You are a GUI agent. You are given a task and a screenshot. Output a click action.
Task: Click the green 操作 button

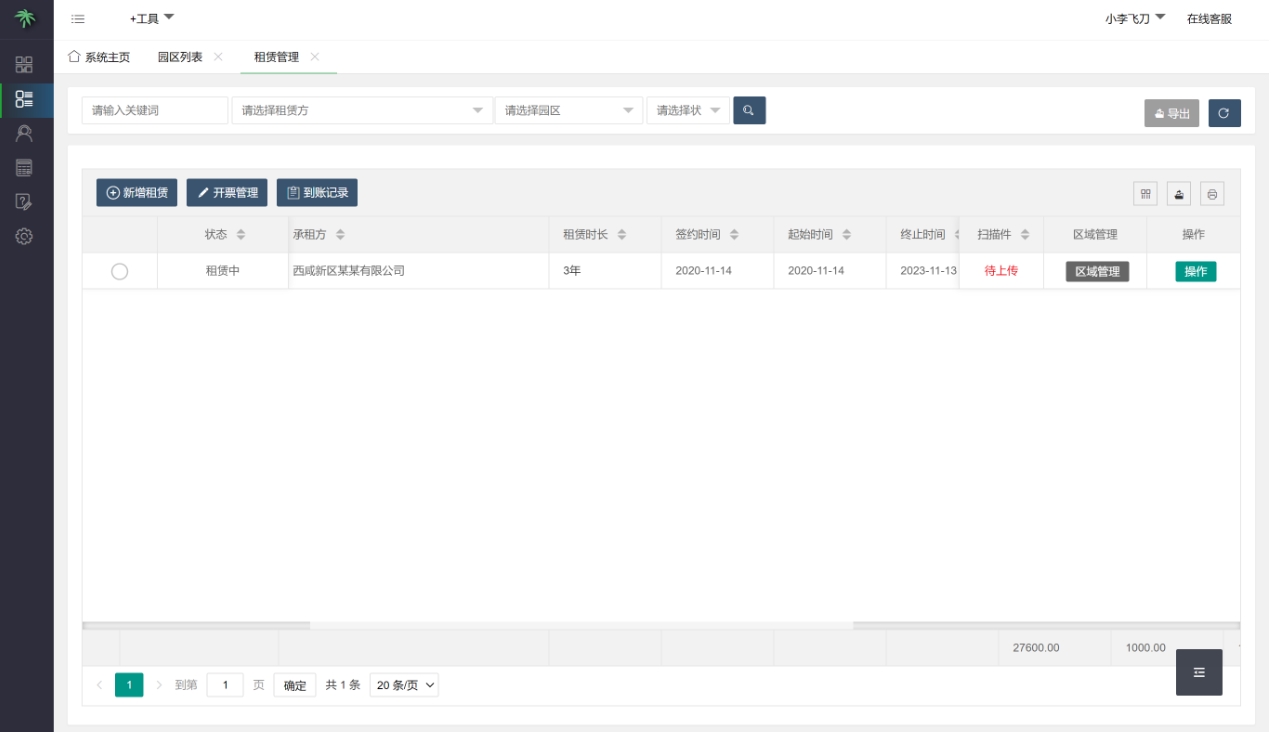[x=1196, y=271]
